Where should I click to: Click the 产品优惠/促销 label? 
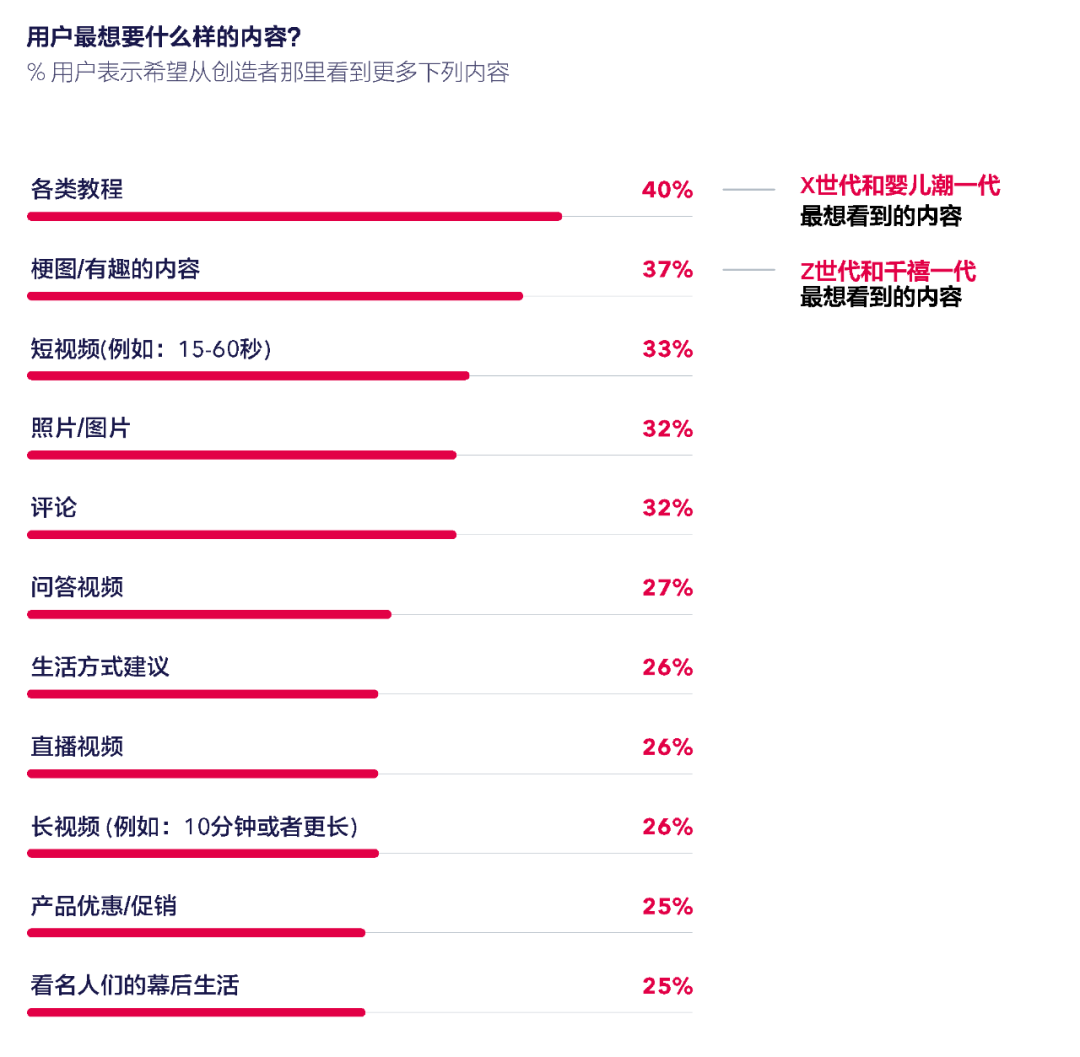click(104, 906)
